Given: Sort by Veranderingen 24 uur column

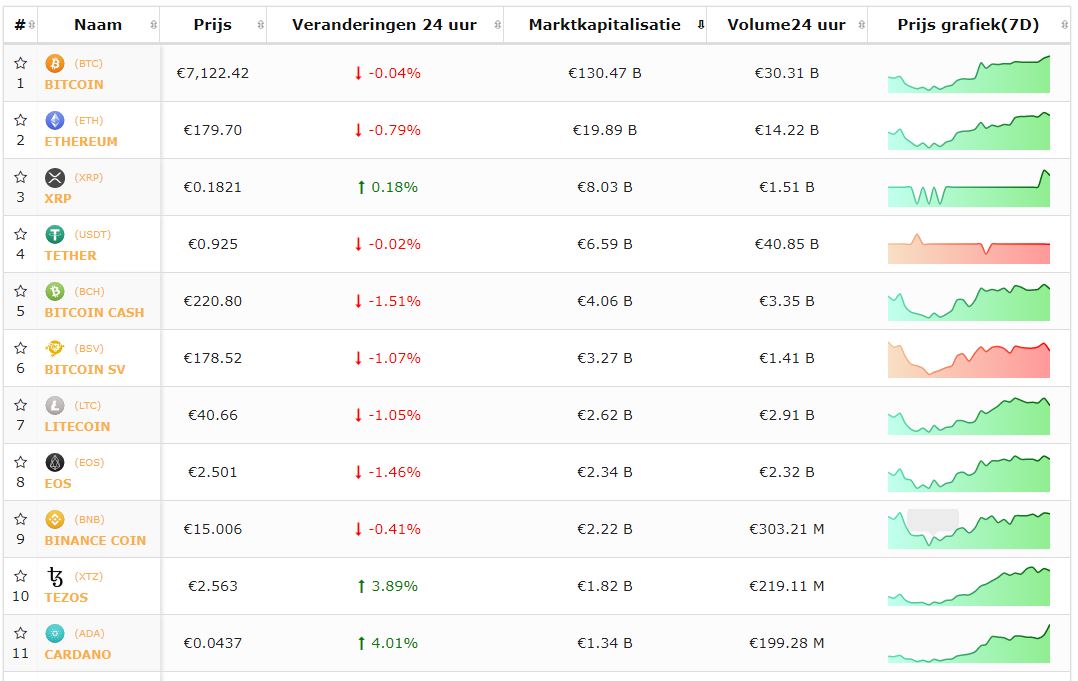Looking at the screenshot, I should (384, 25).
